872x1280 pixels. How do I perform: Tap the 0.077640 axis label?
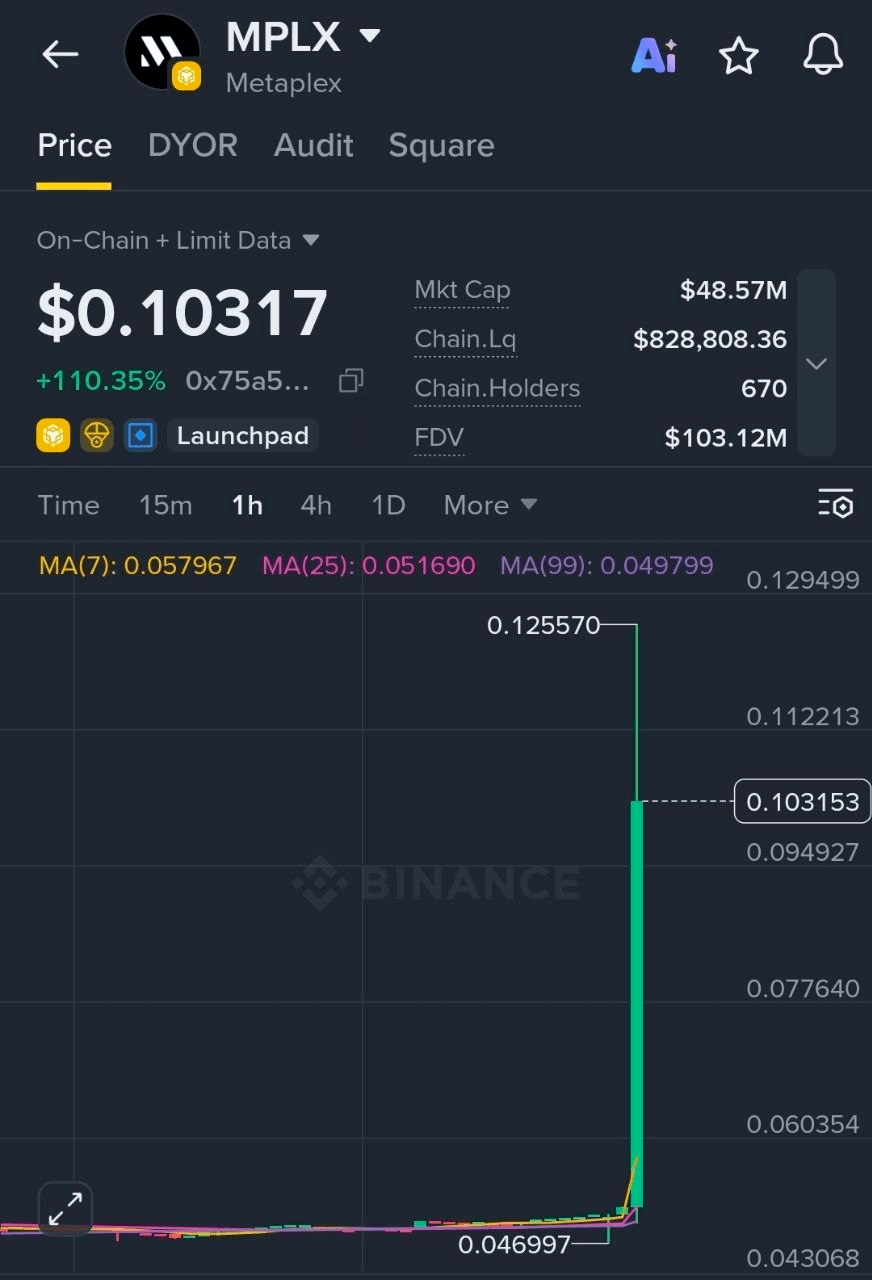(803, 988)
